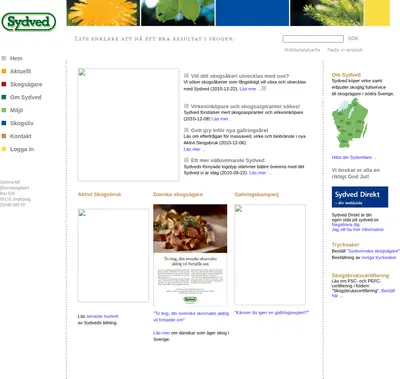Click the broken image under Aktivt Skogsbruk
Screen dimensions: 400x379
click(113, 255)
